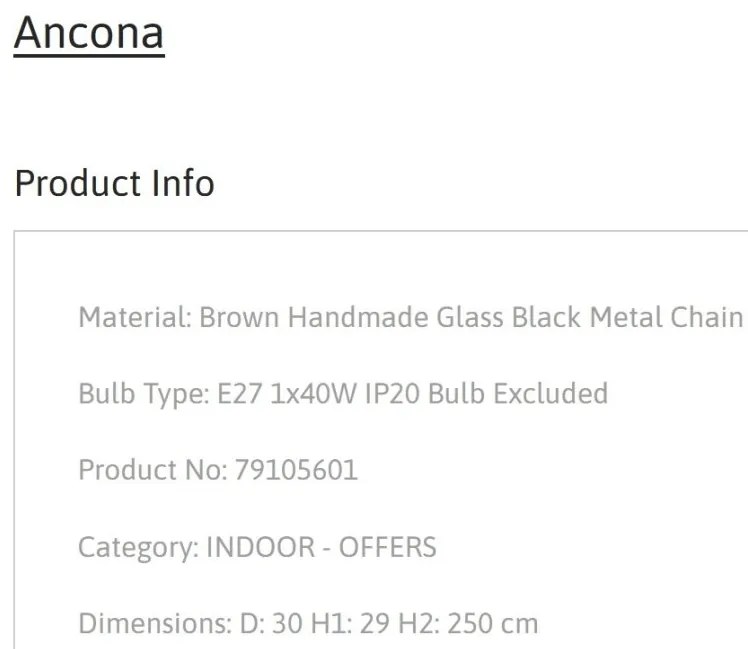Click the D: 30 diameter value

click(x=271, y=624)
